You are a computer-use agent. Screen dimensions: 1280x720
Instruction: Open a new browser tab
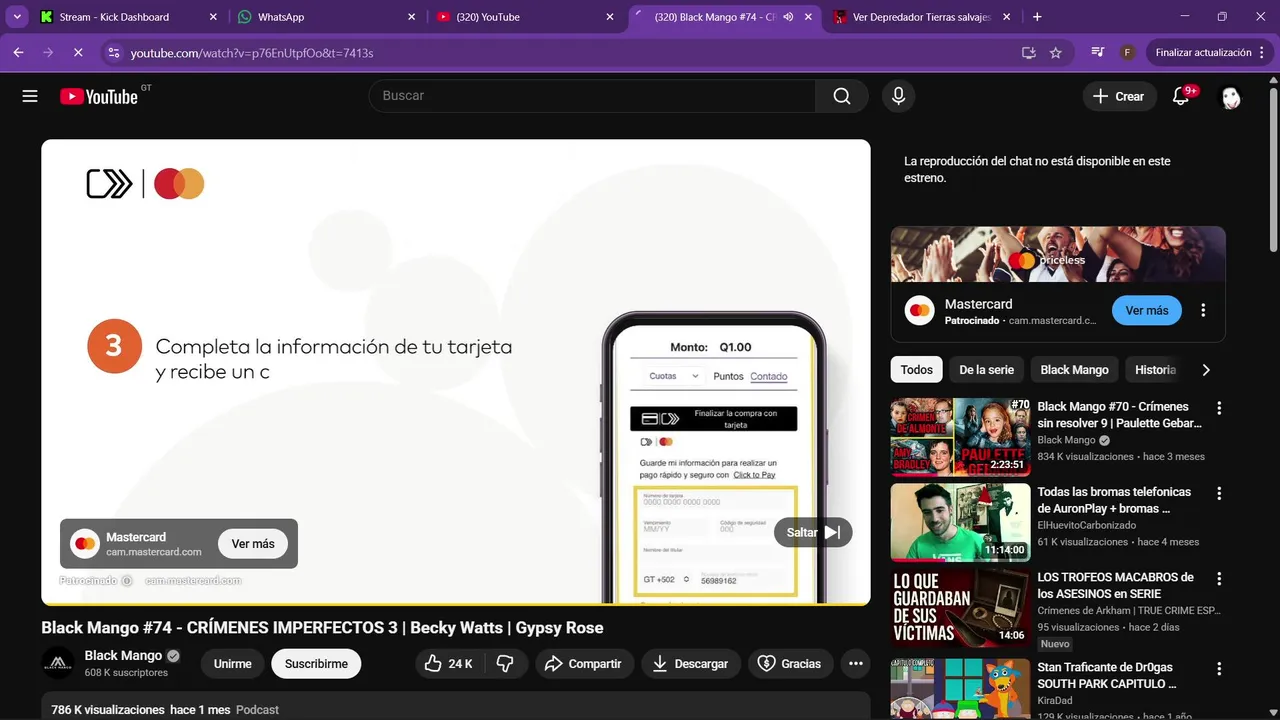coord(1037,17)
